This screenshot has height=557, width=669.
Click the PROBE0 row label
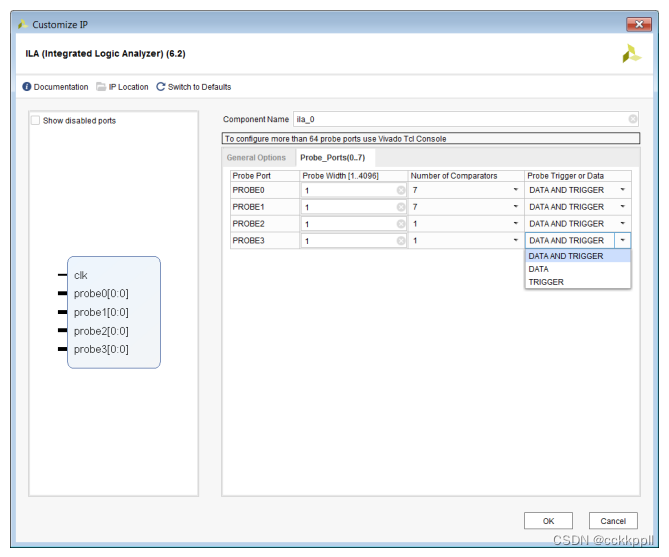pos(248,190)
